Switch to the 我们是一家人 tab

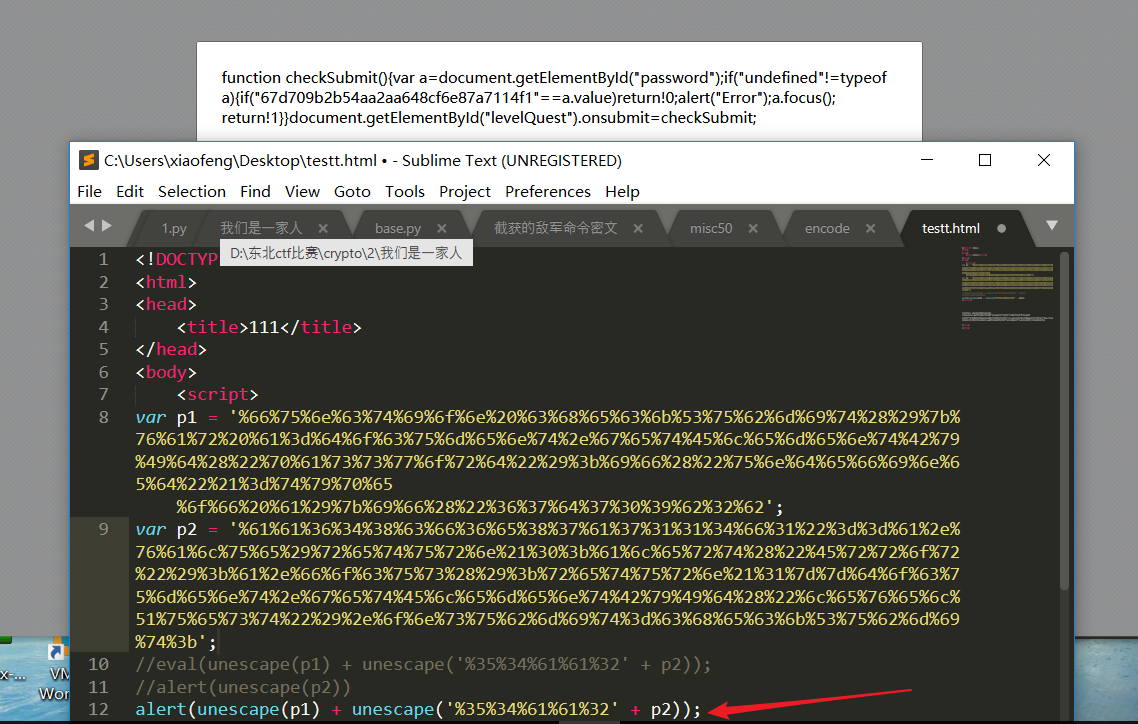pyautogui.click(x=261, y=229)
